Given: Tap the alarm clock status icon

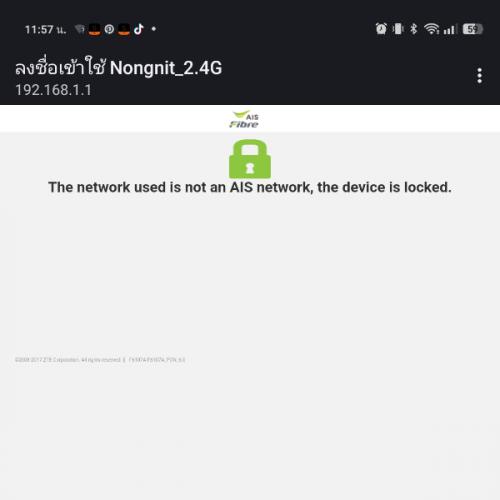Looking at the screenshot, I should (x=381, y=29).
